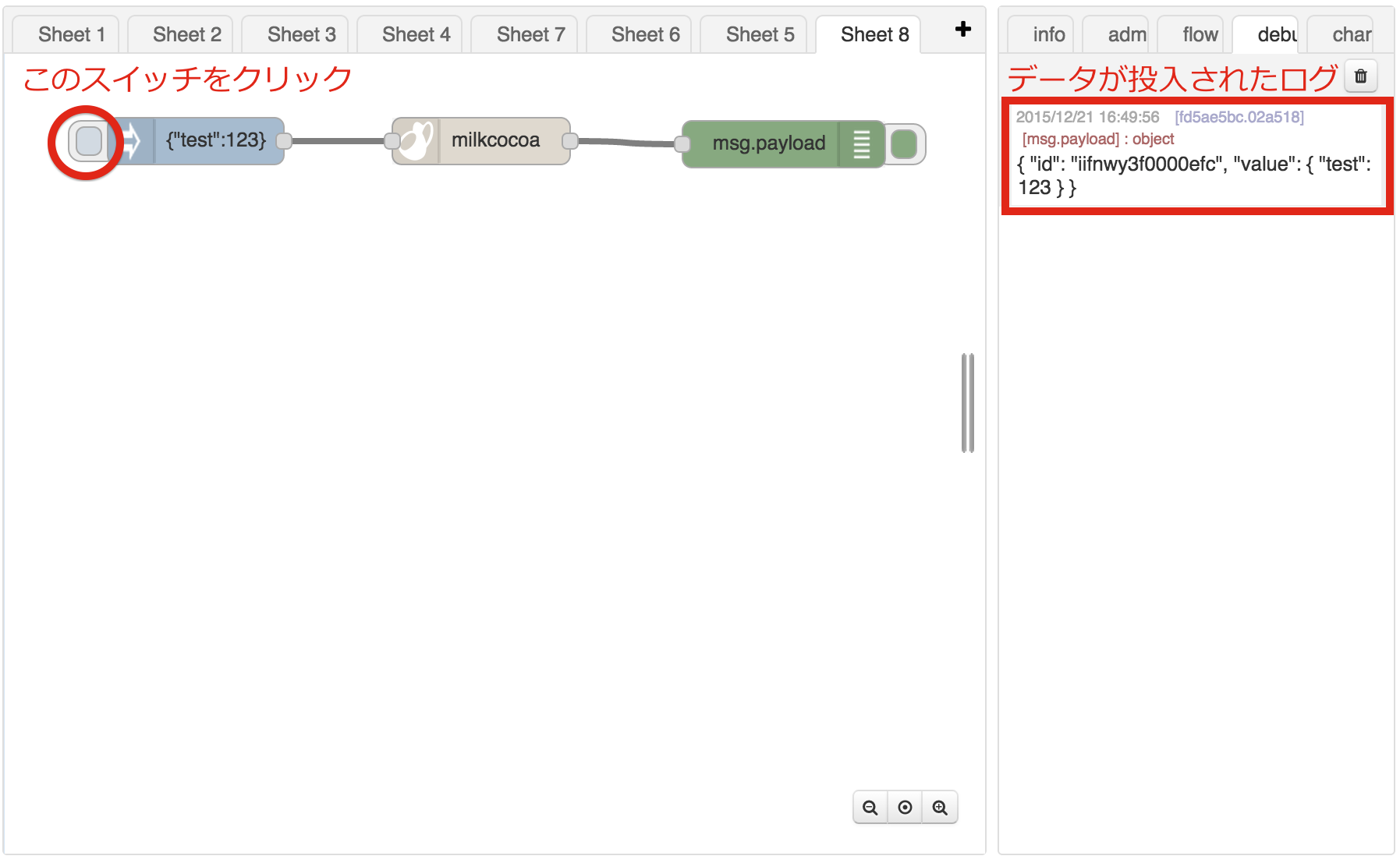Image resolution: width=1400 pixels, height=863 pixels.
Task: Toggle the debug node's output button
Action: [x=904, y=143]
